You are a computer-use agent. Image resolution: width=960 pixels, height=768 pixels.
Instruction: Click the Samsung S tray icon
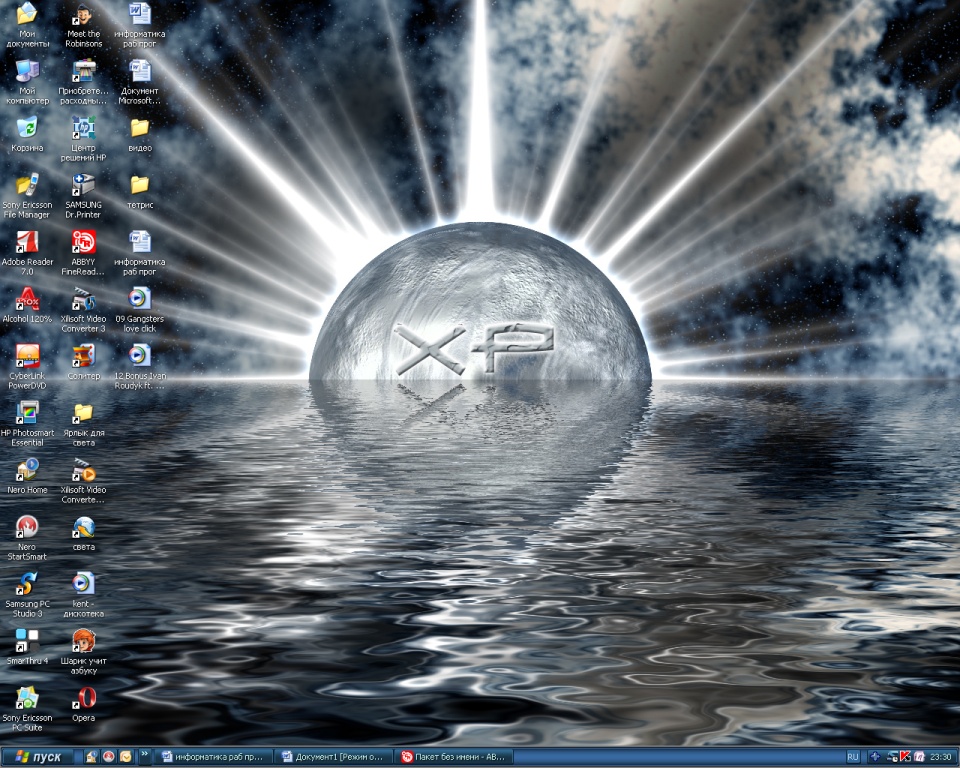point(893,757)
